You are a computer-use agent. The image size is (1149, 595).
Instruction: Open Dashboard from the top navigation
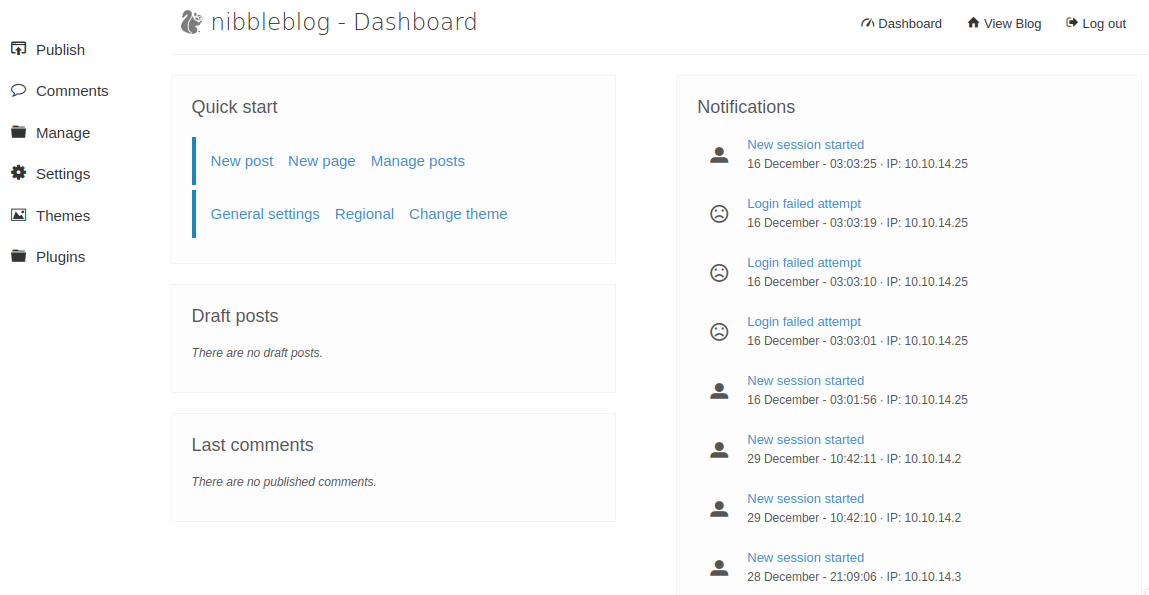[901, 24]
